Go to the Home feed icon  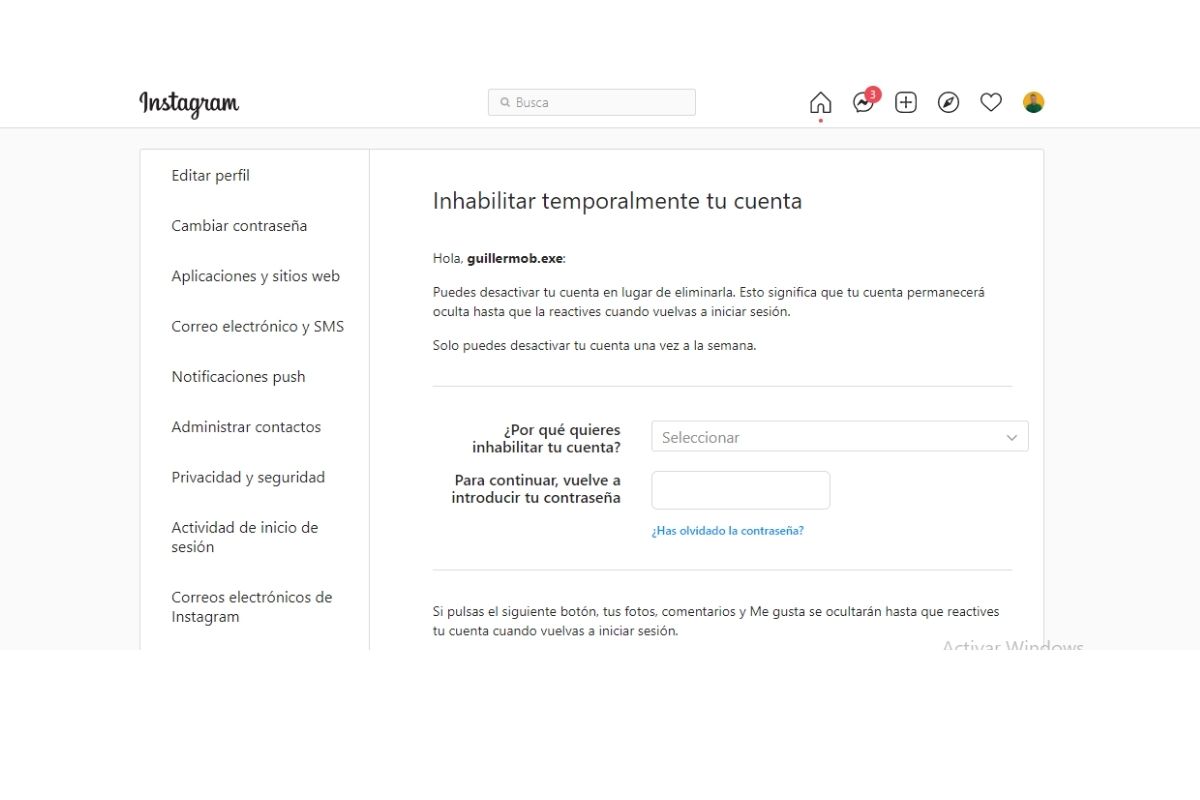click(x=820, y=102)
